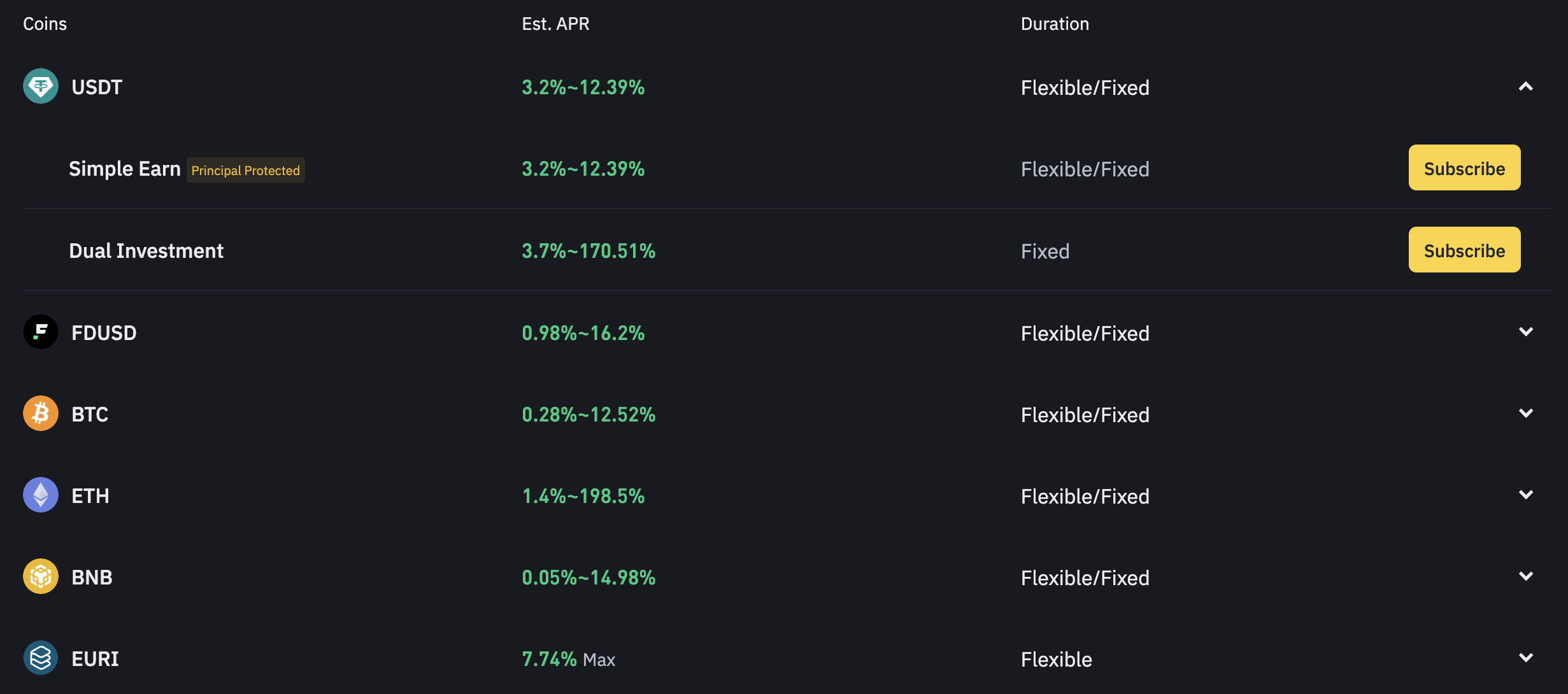1568x694 pixels.
Task: Click the FDUSD coin icon
Action: (41, 332)
